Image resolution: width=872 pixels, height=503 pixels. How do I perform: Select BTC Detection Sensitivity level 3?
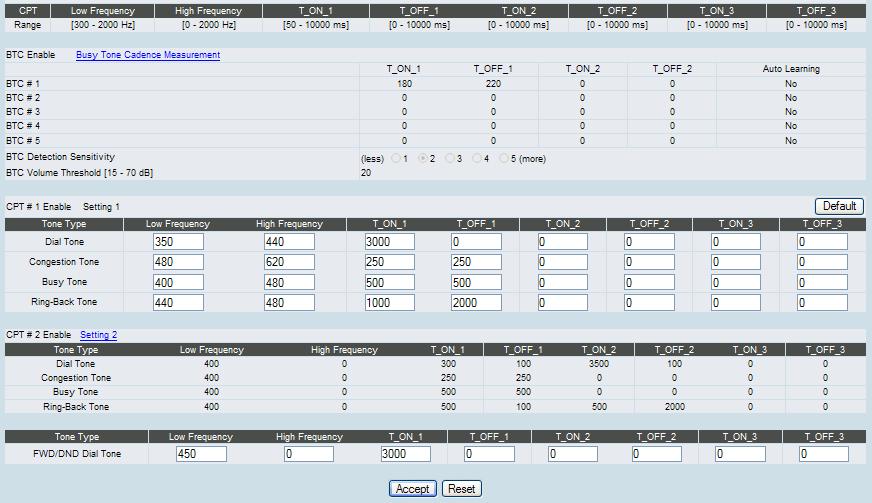(x=451, y=158)
